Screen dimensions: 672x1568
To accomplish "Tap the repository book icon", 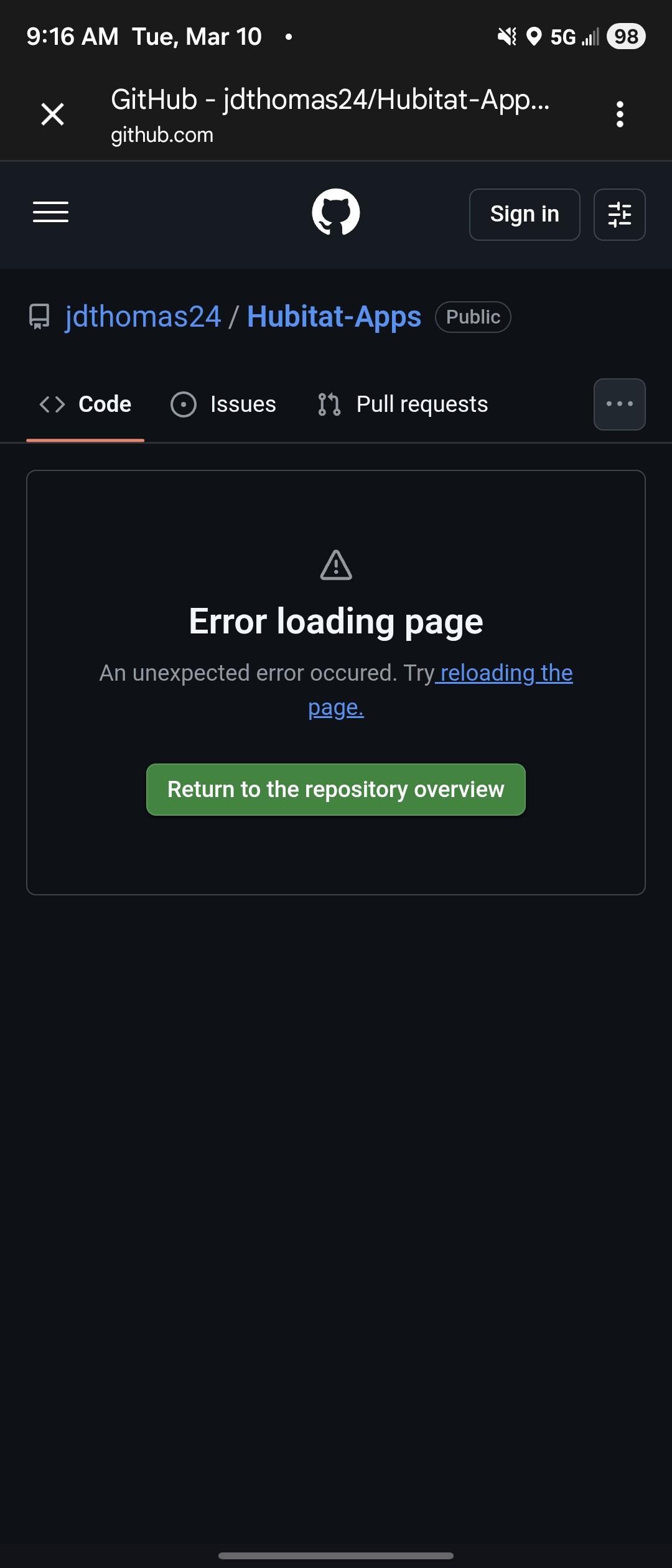I will pyautogui.click(x=40, y=317).
